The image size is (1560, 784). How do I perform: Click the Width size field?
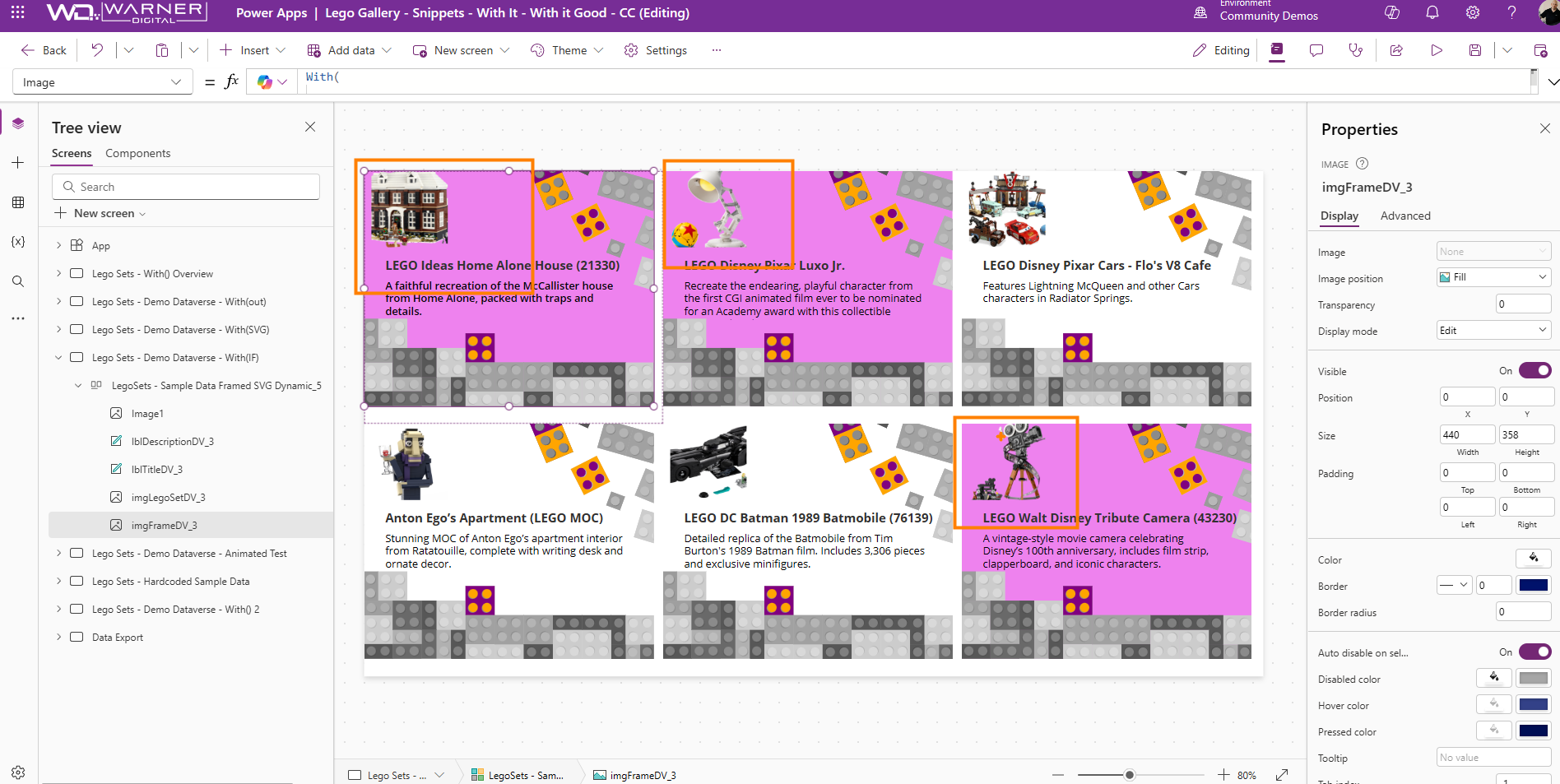click(x=1467, y=435)
